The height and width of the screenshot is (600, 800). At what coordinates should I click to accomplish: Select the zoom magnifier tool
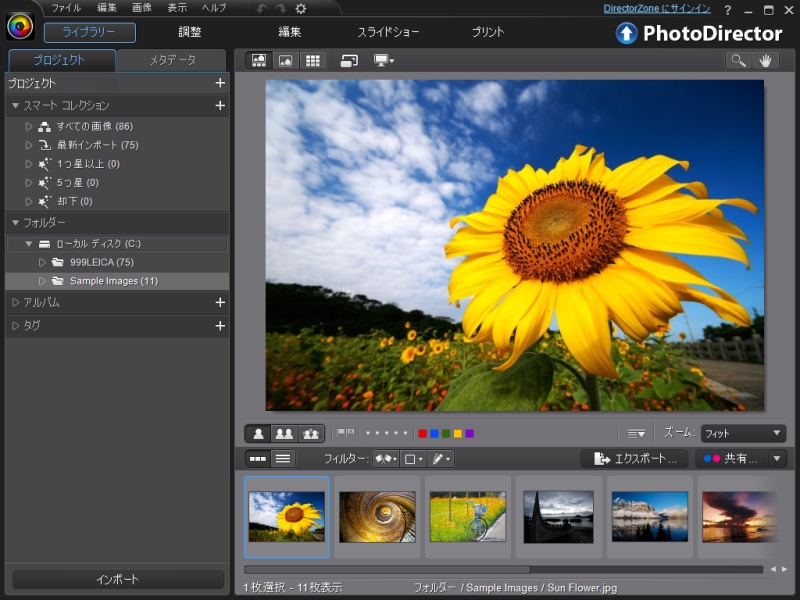coord(740,61)
